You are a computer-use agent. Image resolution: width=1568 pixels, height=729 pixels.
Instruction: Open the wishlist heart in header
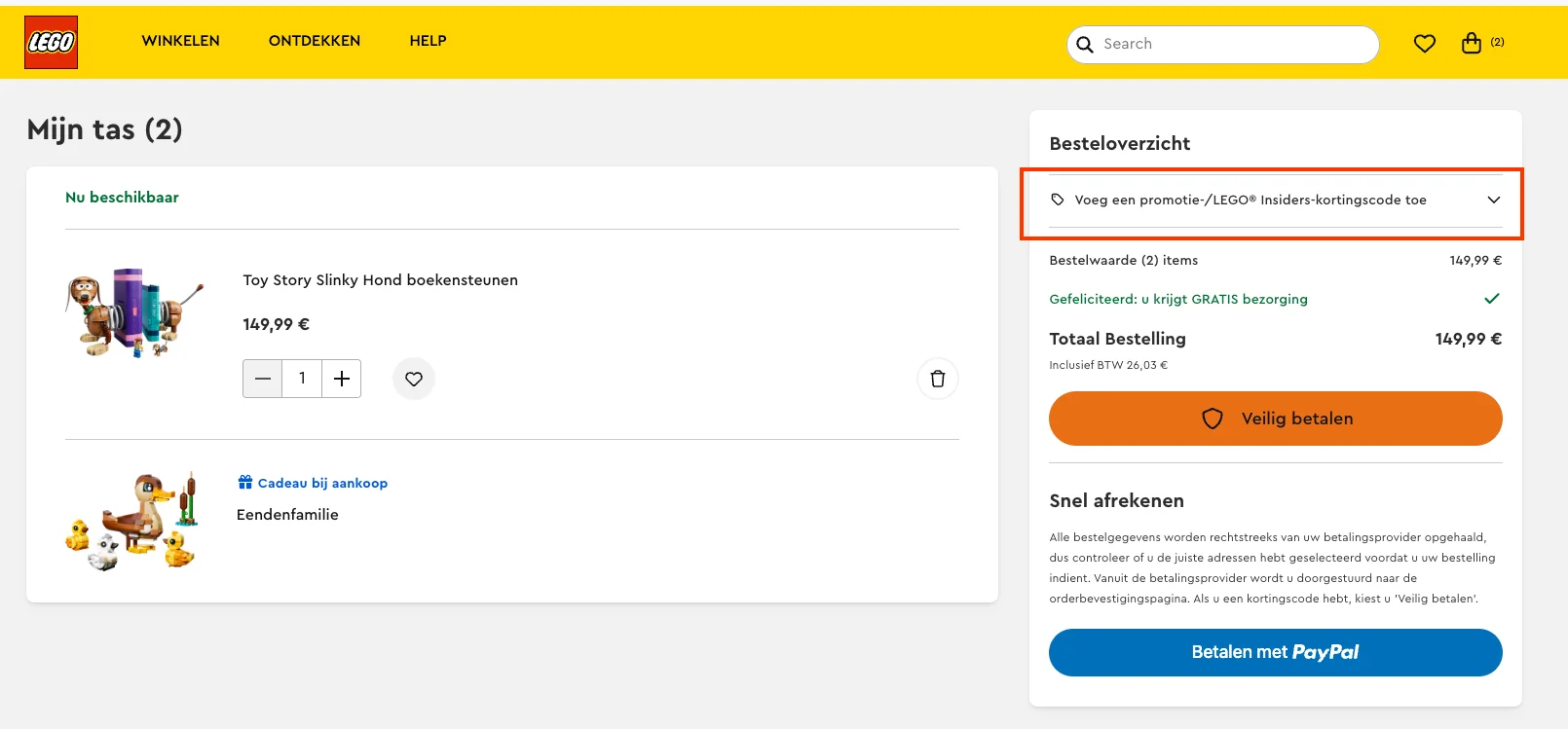1425,43
